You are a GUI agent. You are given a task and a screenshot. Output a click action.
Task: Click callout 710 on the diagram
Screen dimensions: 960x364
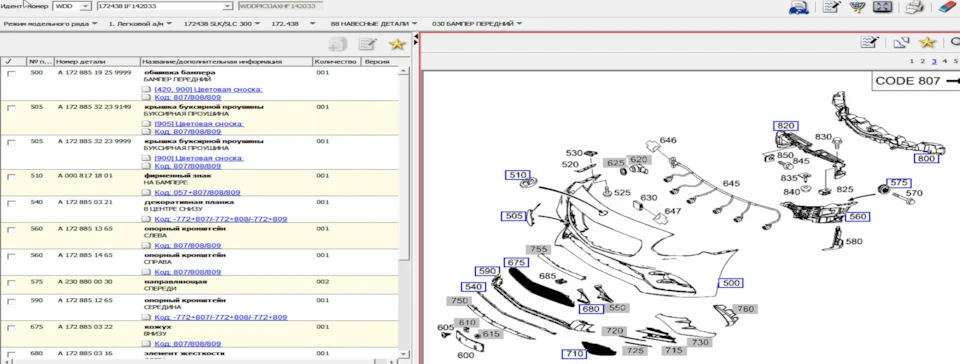click(x=574, y=354)
